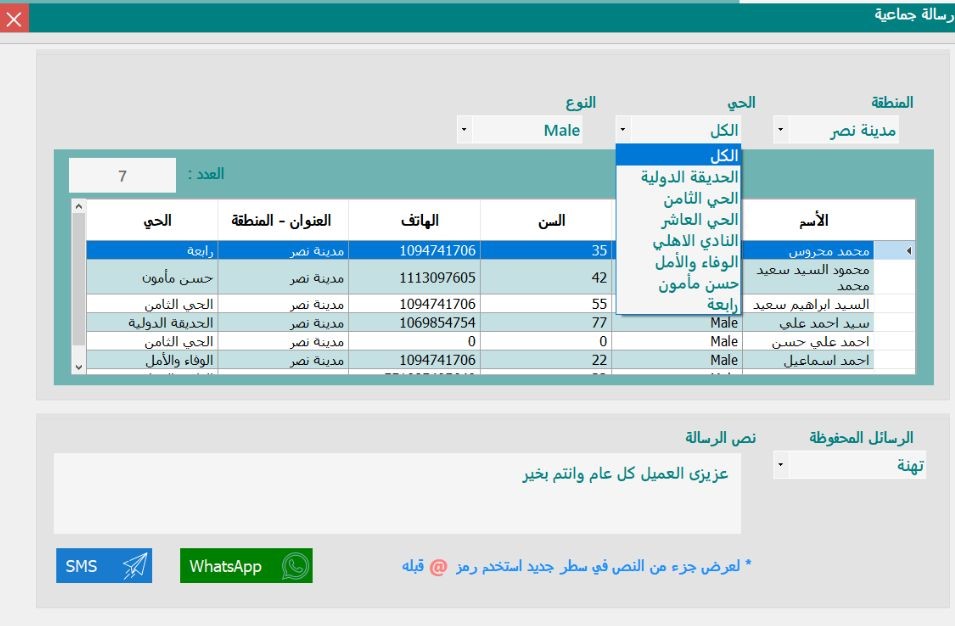Click the الوفاء والأمل district cell in table

[x=152, y=360]
